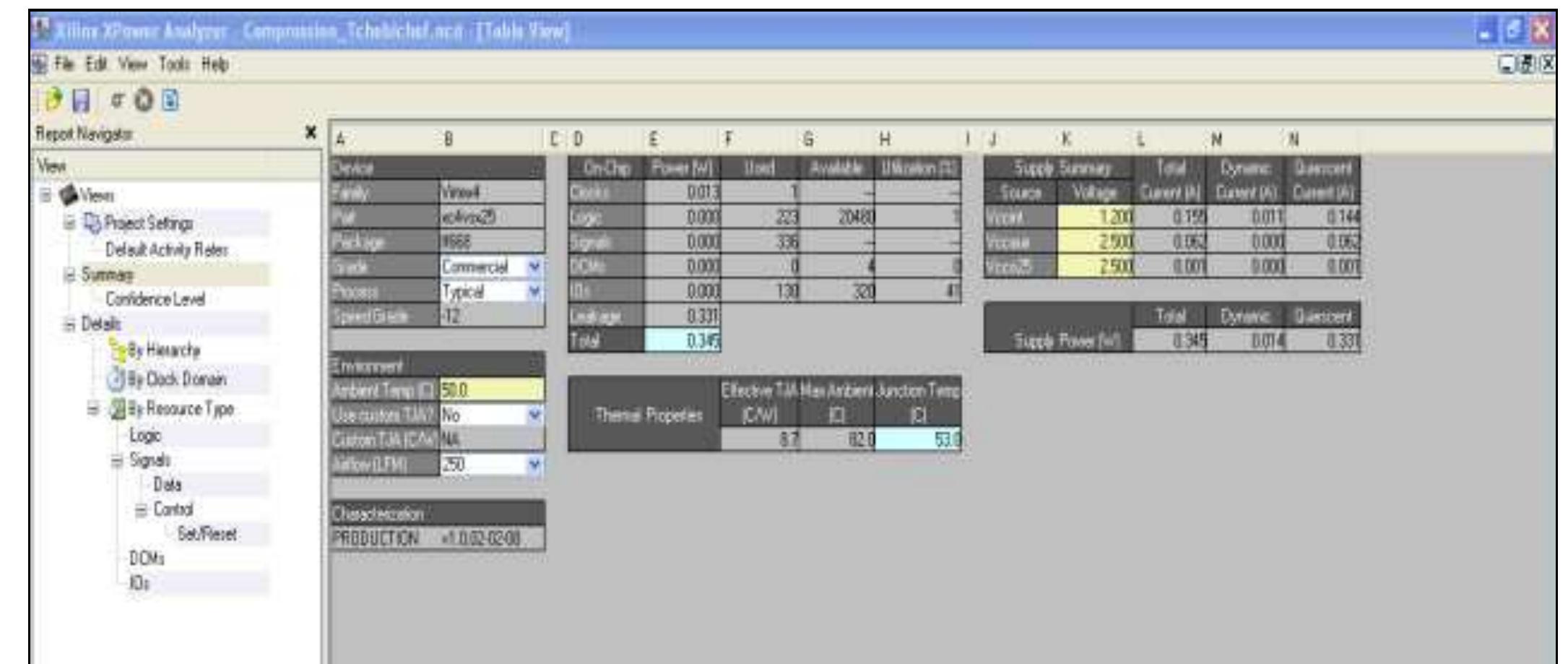The width and height of the screenshot is (1568, 664).
Task: Open the Tools menu
Action: point(175,64)
